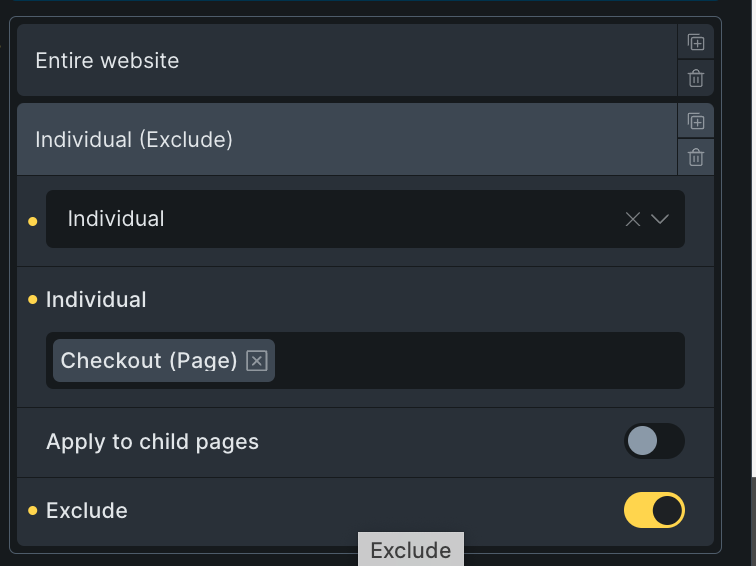Screen dimensions: 756x566
Task: Click the Apply to child pages label
Action: (x=152, y=442)
